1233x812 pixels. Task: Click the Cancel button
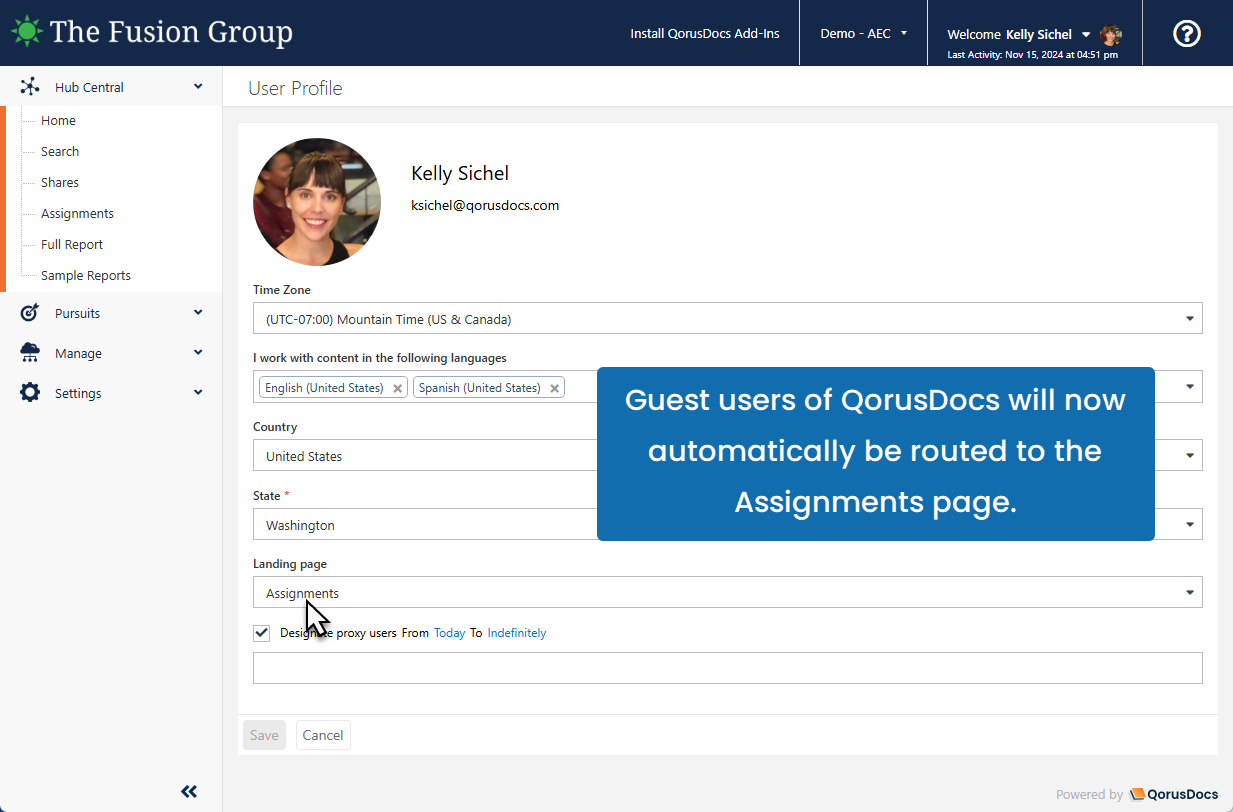click(323, 735)
